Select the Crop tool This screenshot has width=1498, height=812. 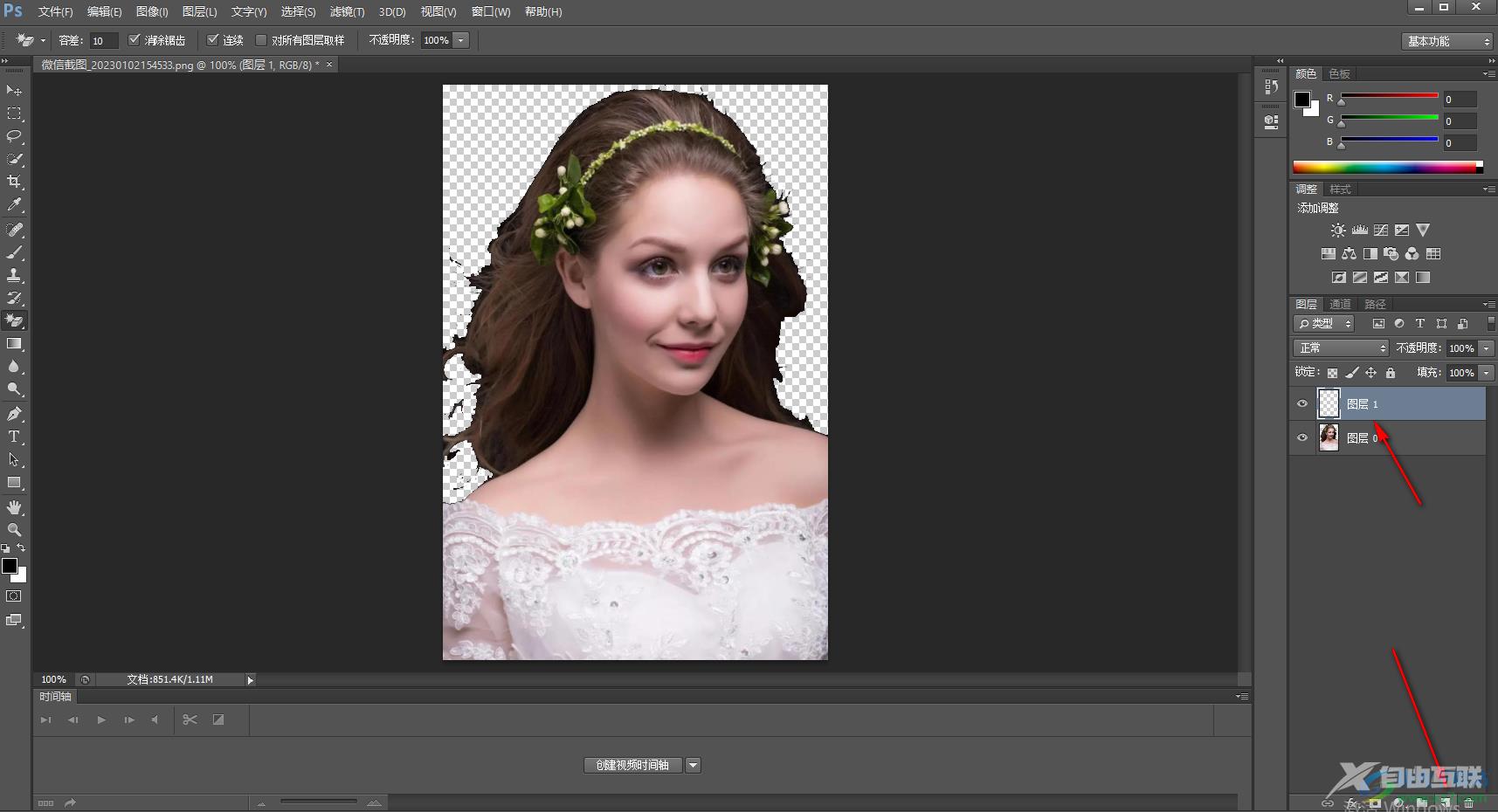(14, 182)
